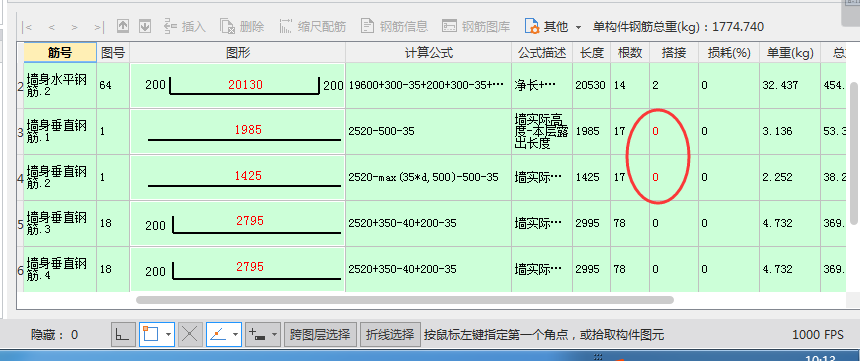Click lap cell value 2 in row 2
The image size is (860, 361).
pos(674,85)
